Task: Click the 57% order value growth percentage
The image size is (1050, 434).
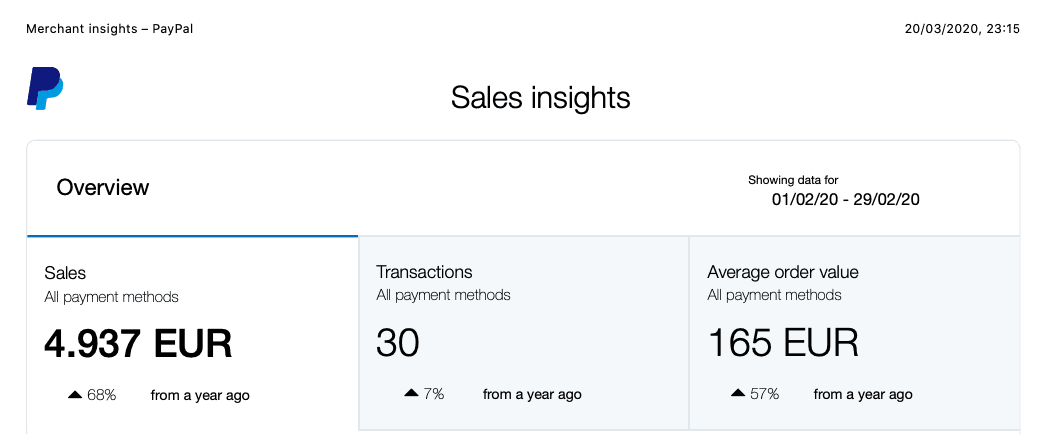Action: coord(764,394)
